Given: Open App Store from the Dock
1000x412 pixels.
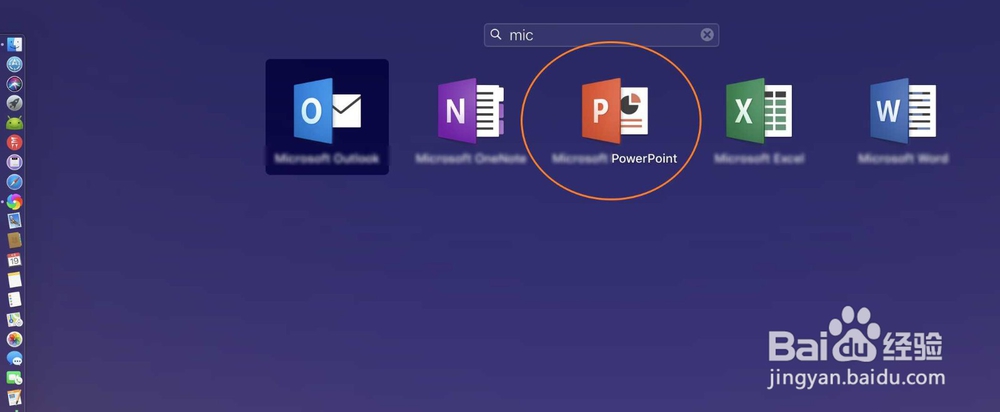Looking at the screenshot, I should (x=15, y=64).
